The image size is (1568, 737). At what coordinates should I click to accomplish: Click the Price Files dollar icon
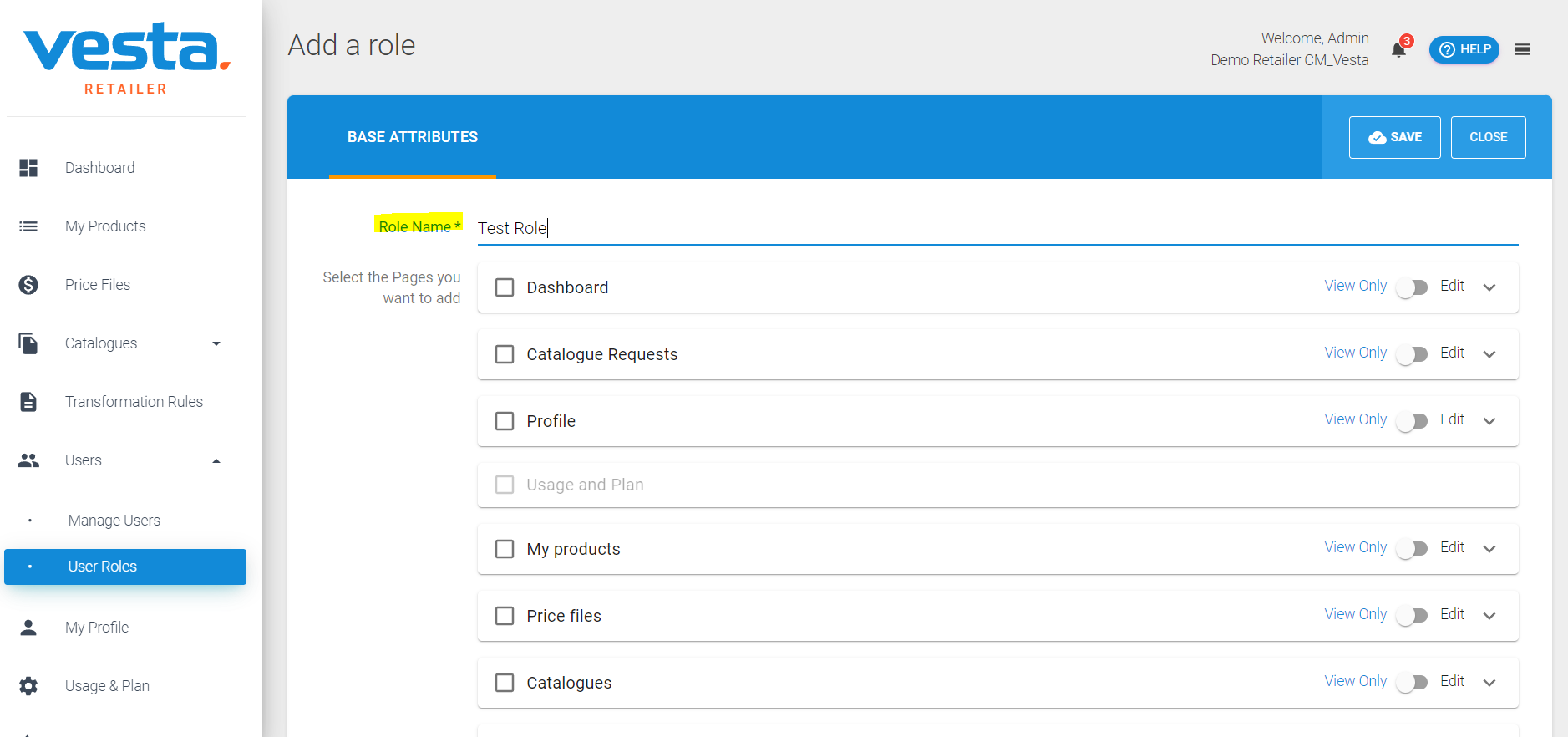pos(28,285)
